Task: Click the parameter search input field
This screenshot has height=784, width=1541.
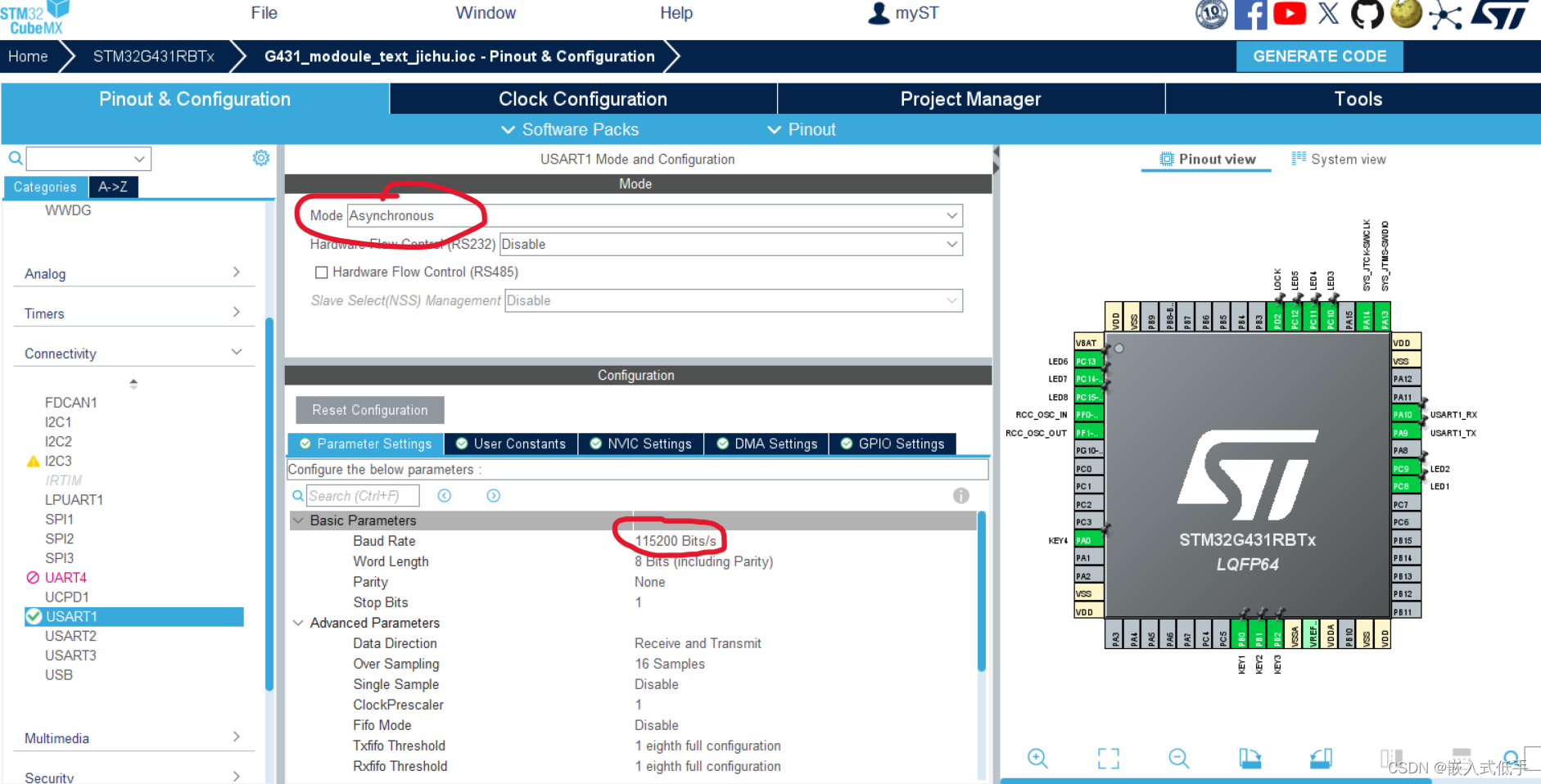Action: [363, 496]
